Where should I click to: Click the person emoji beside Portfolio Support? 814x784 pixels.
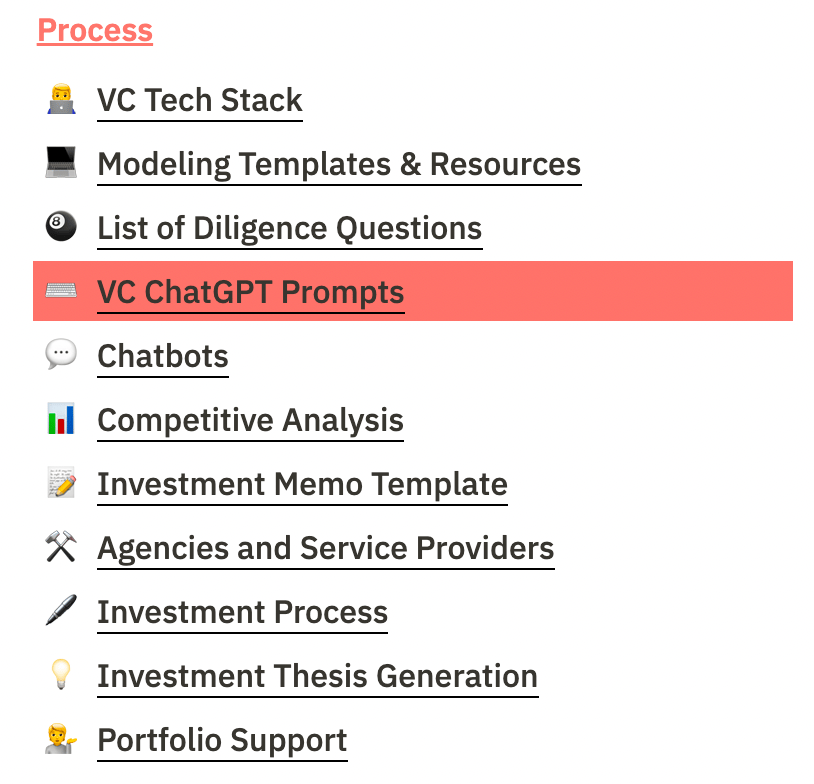pyautogui.click(x=61, y=740)
